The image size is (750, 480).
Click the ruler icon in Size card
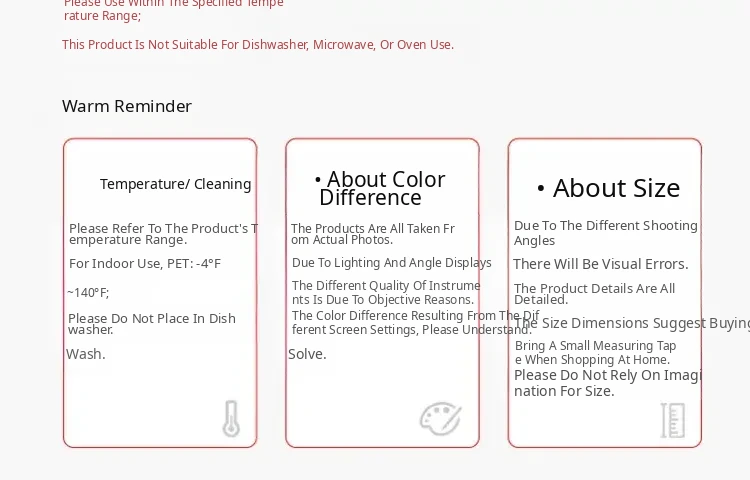tap(672, 420)
